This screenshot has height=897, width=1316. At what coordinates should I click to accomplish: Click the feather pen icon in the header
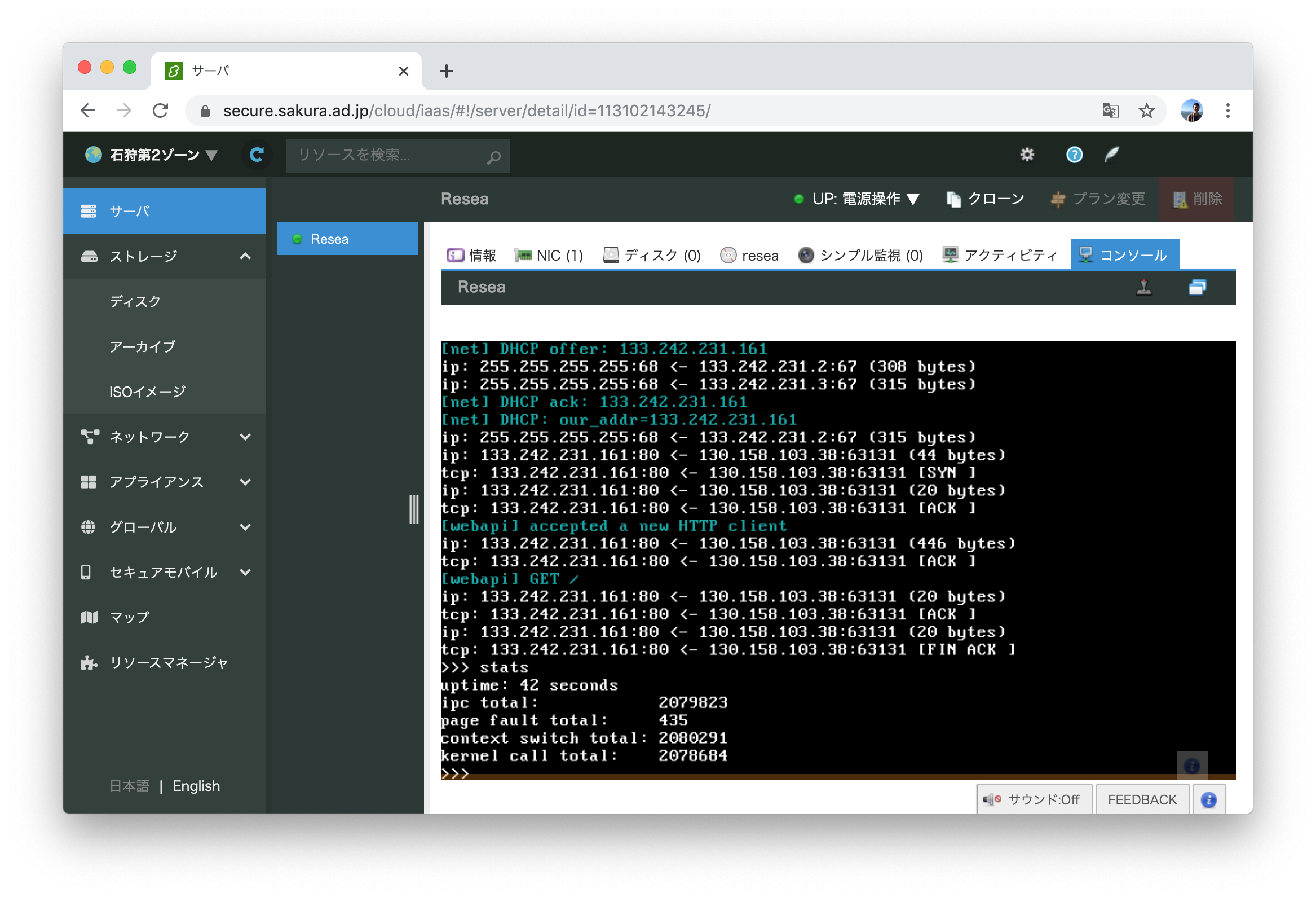(x=1111, y=154)
